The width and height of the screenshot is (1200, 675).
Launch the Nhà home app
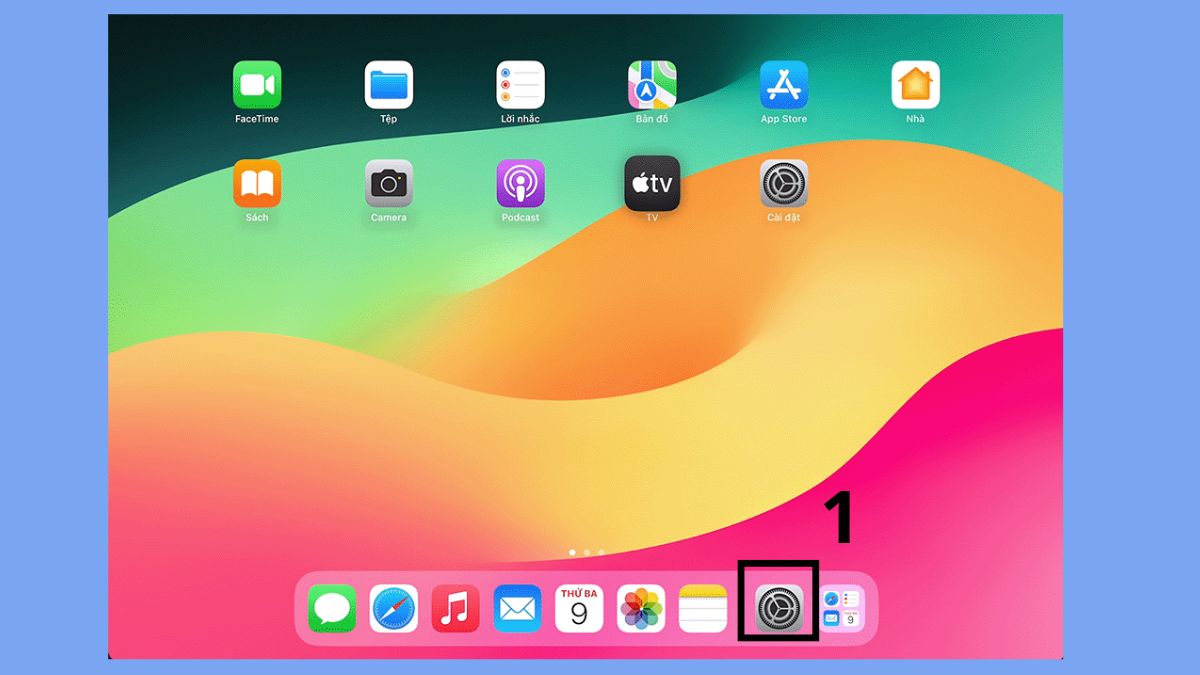[916, 85]
